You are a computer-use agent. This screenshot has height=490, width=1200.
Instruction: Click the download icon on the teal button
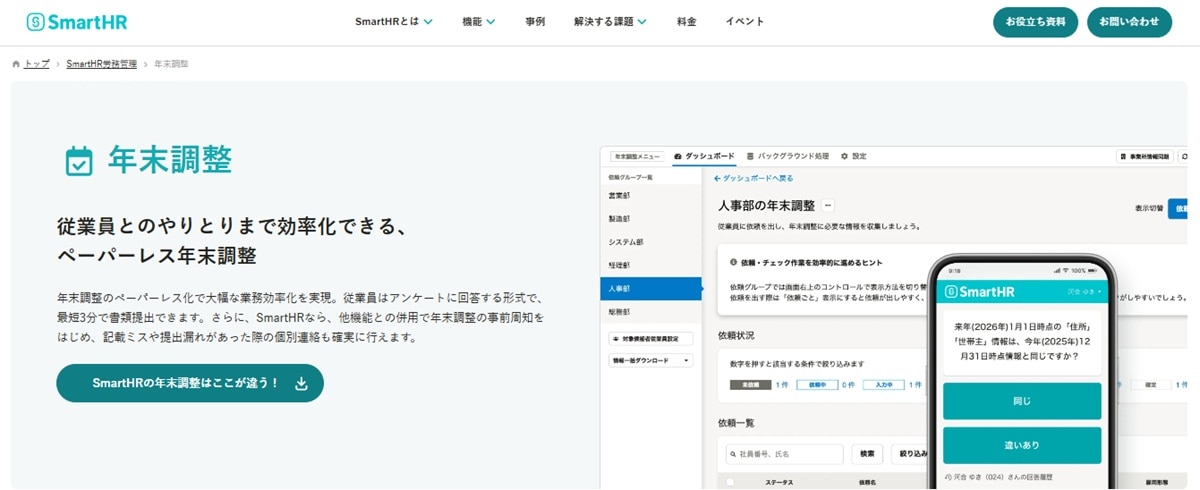(x=302, y=383)
